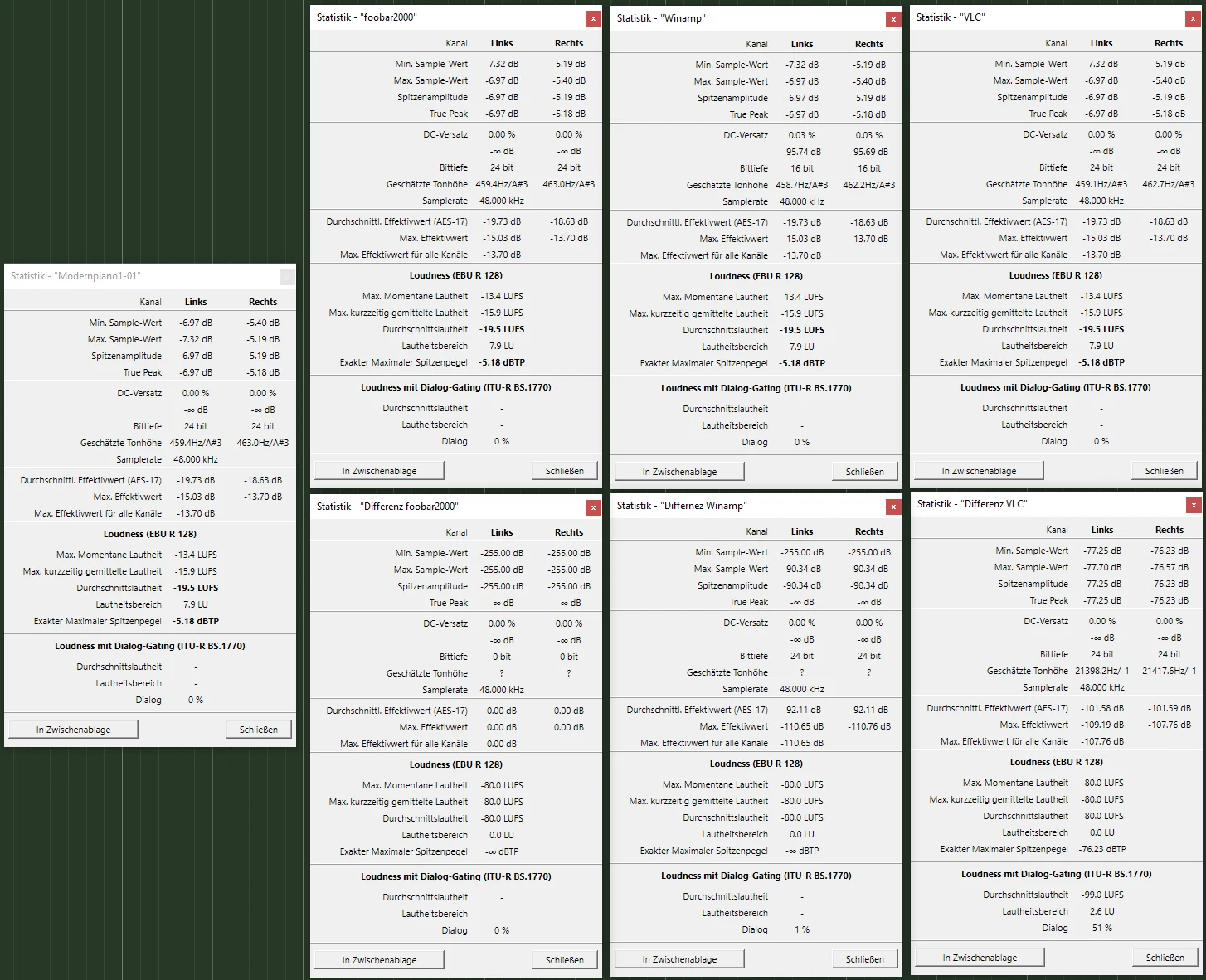
Task: Copy "Differenz VLC" statistics to clipboard
Action: [980, 958]
